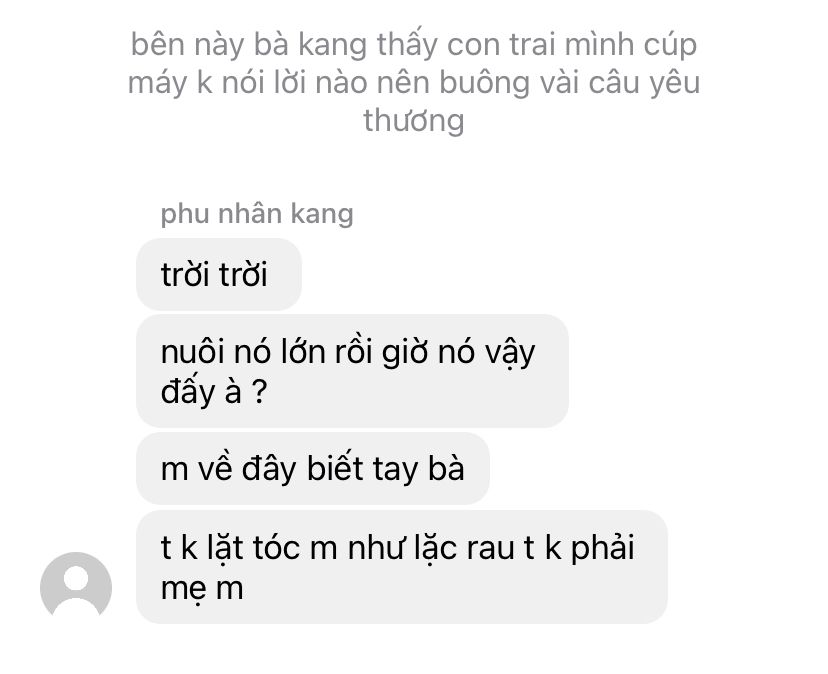Click the question mark in the second message
This screenshot has height=674, width=828.
tap(259, 391)
